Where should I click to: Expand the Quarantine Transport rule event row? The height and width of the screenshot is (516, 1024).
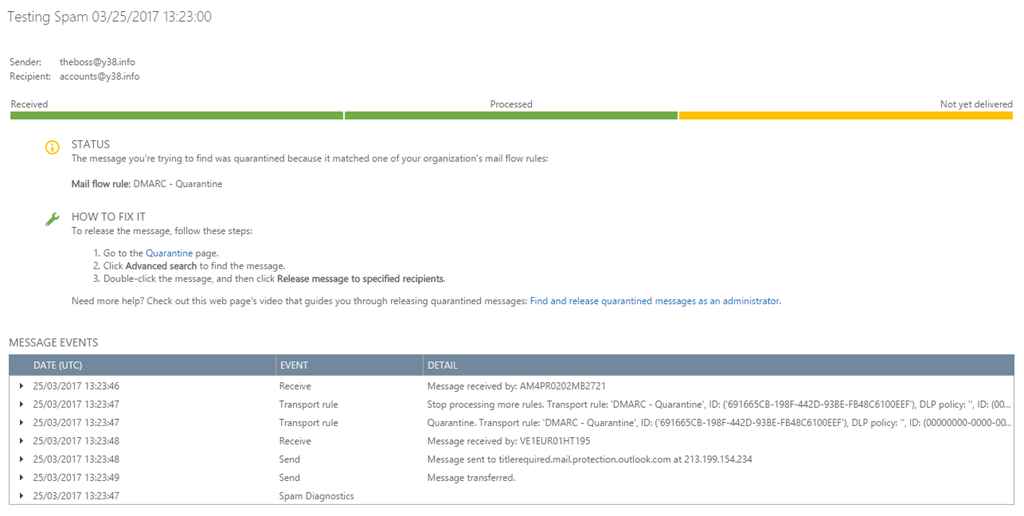(21, 423)
